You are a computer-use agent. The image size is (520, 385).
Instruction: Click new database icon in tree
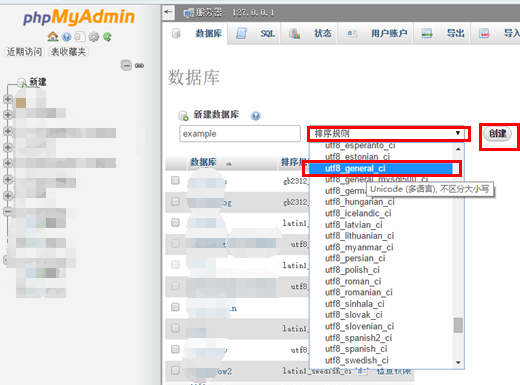coord(22,82)
